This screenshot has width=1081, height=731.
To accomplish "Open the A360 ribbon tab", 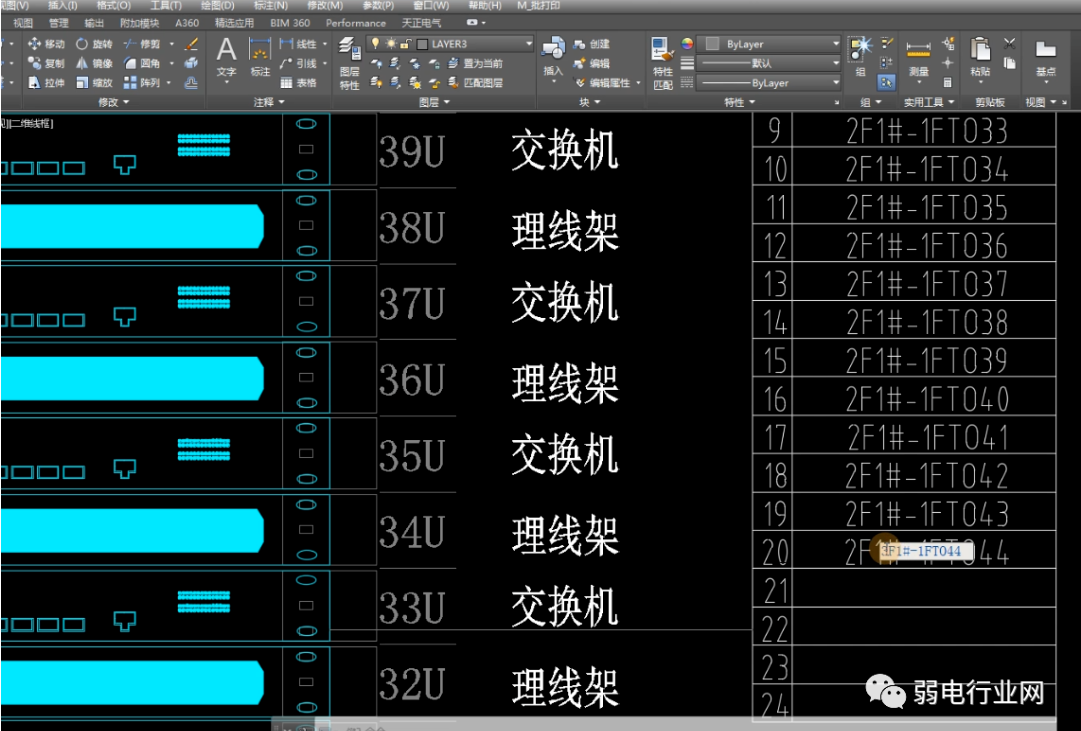I will click(x=186, y=22).
